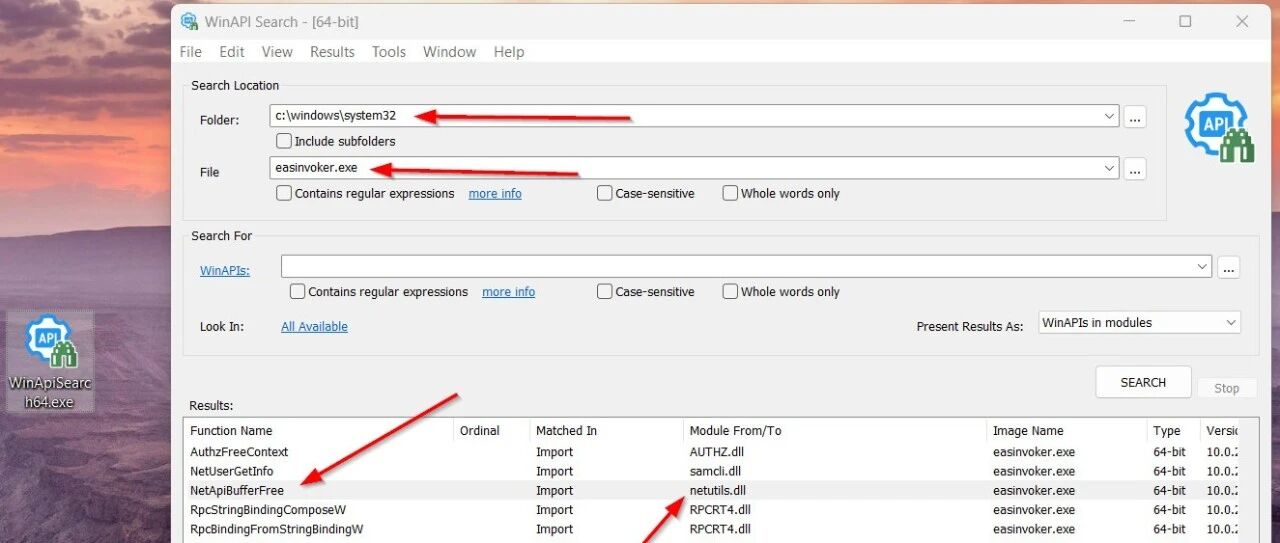Click Import in AuthzFreeContext row

tap(554, 452)
